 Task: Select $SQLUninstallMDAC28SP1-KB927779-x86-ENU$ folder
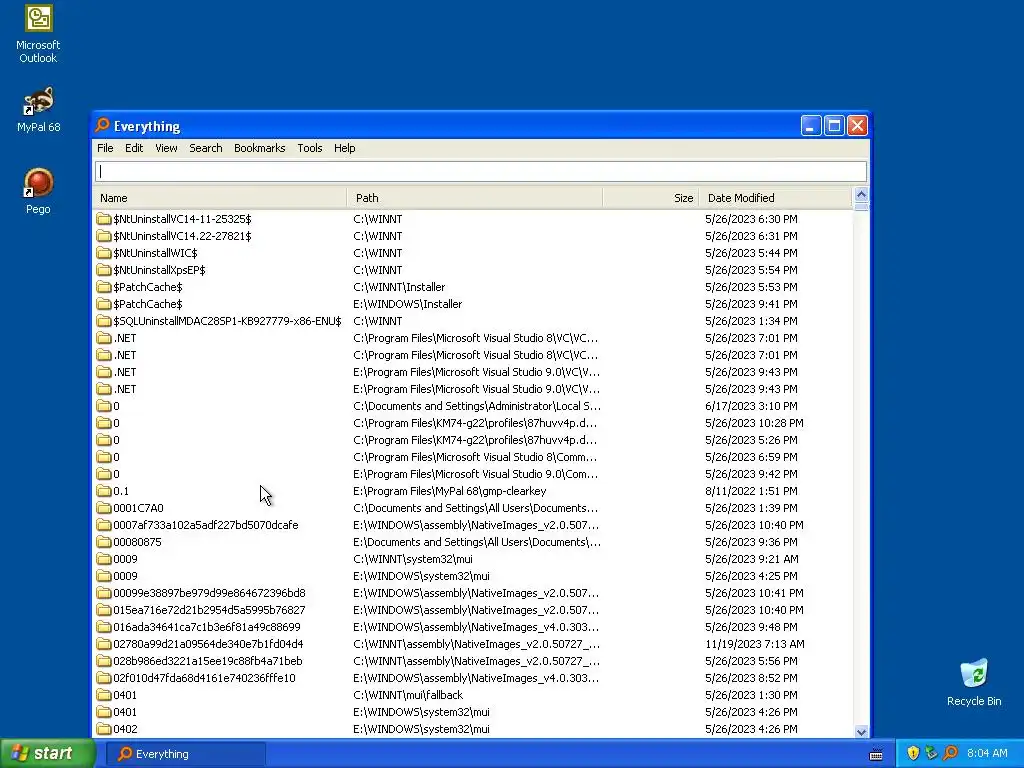[x=227, y=321]
